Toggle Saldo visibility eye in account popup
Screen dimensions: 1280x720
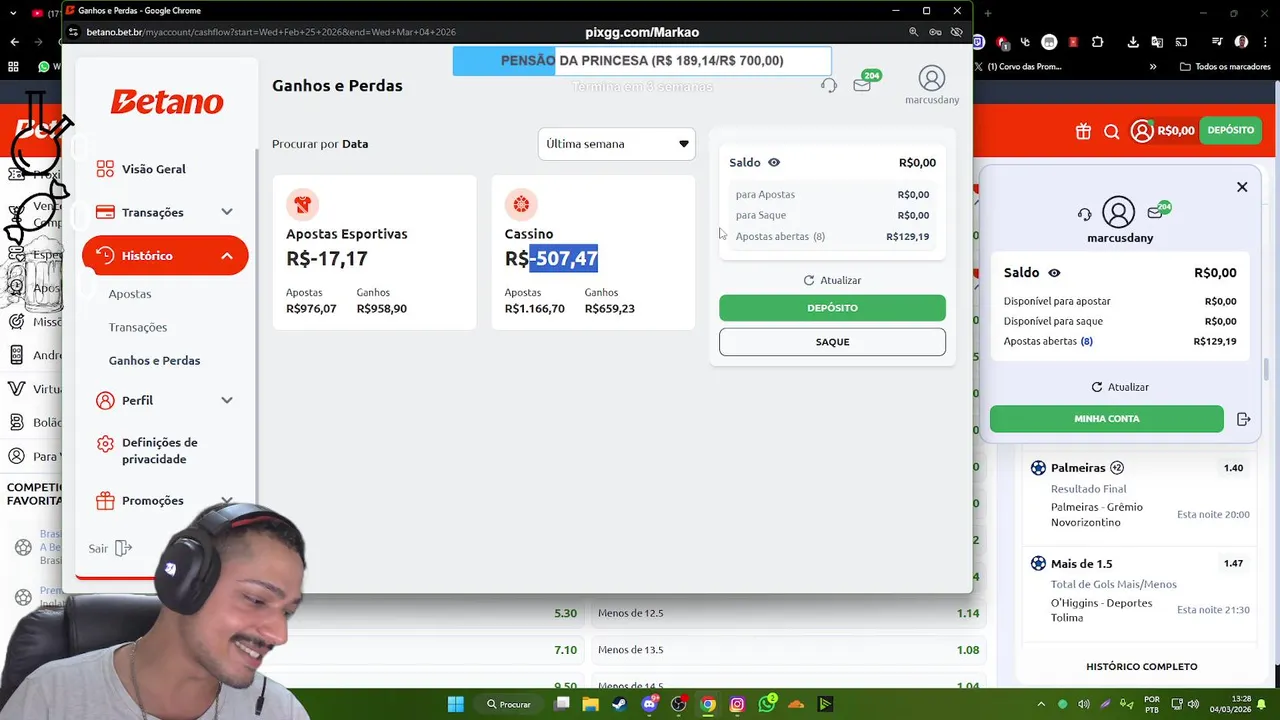click(774, 162)
